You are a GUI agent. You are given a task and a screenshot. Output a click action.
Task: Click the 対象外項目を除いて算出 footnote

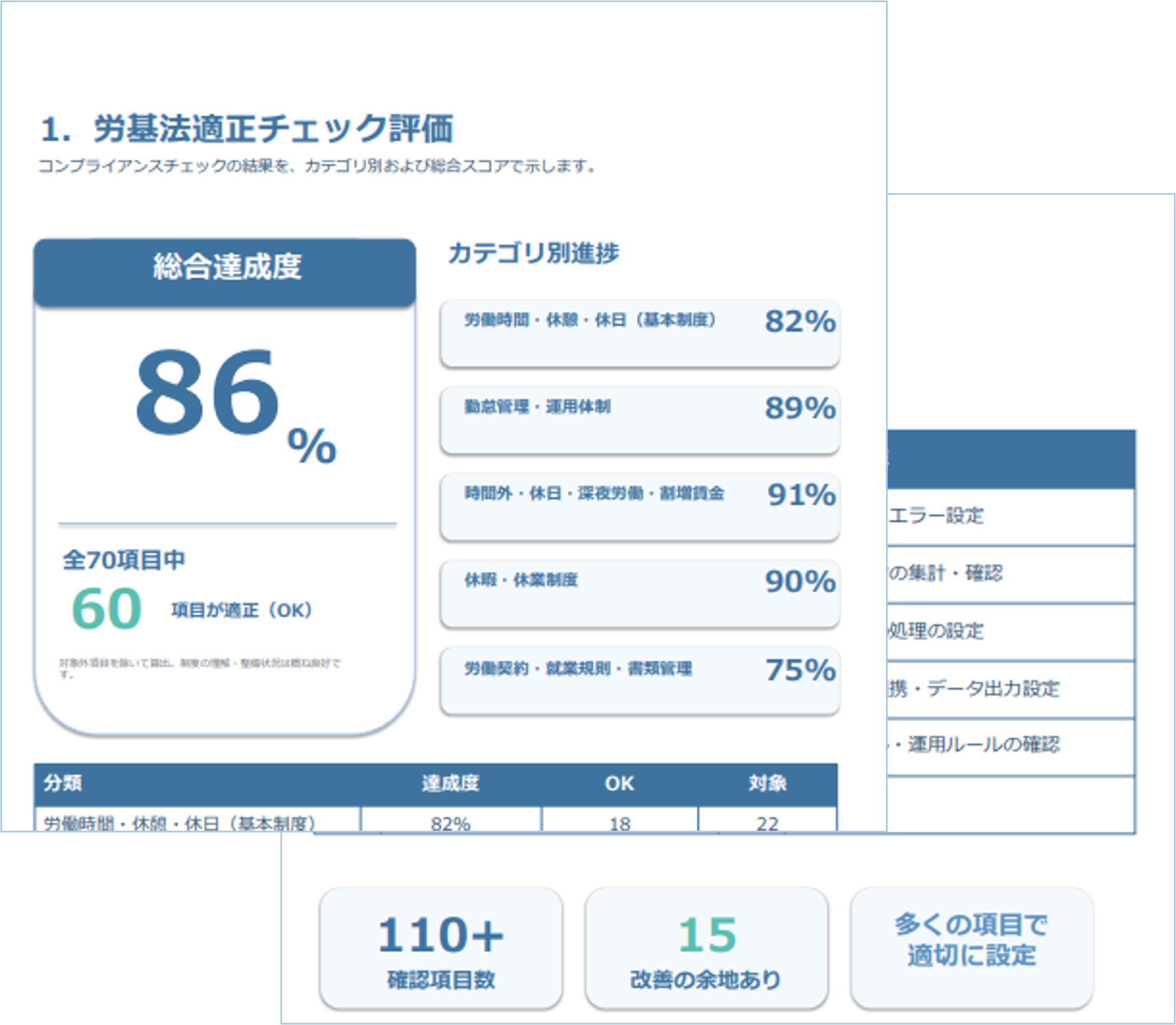point(199,668)
